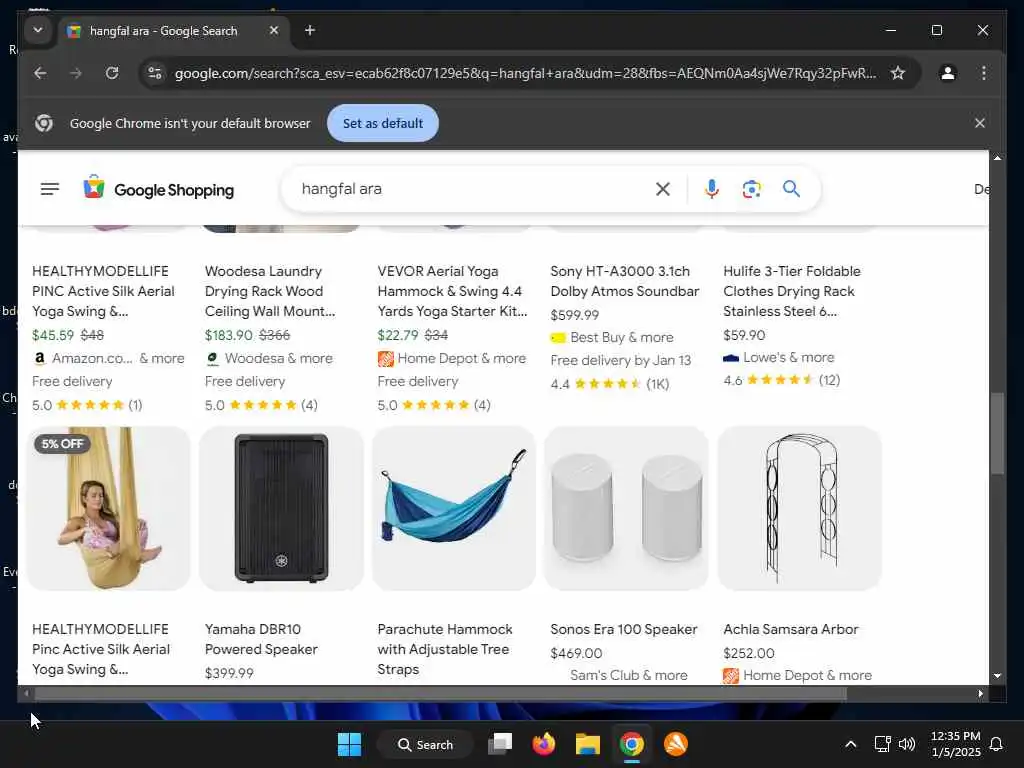
Task: Reload the current page
Action: 112,73
